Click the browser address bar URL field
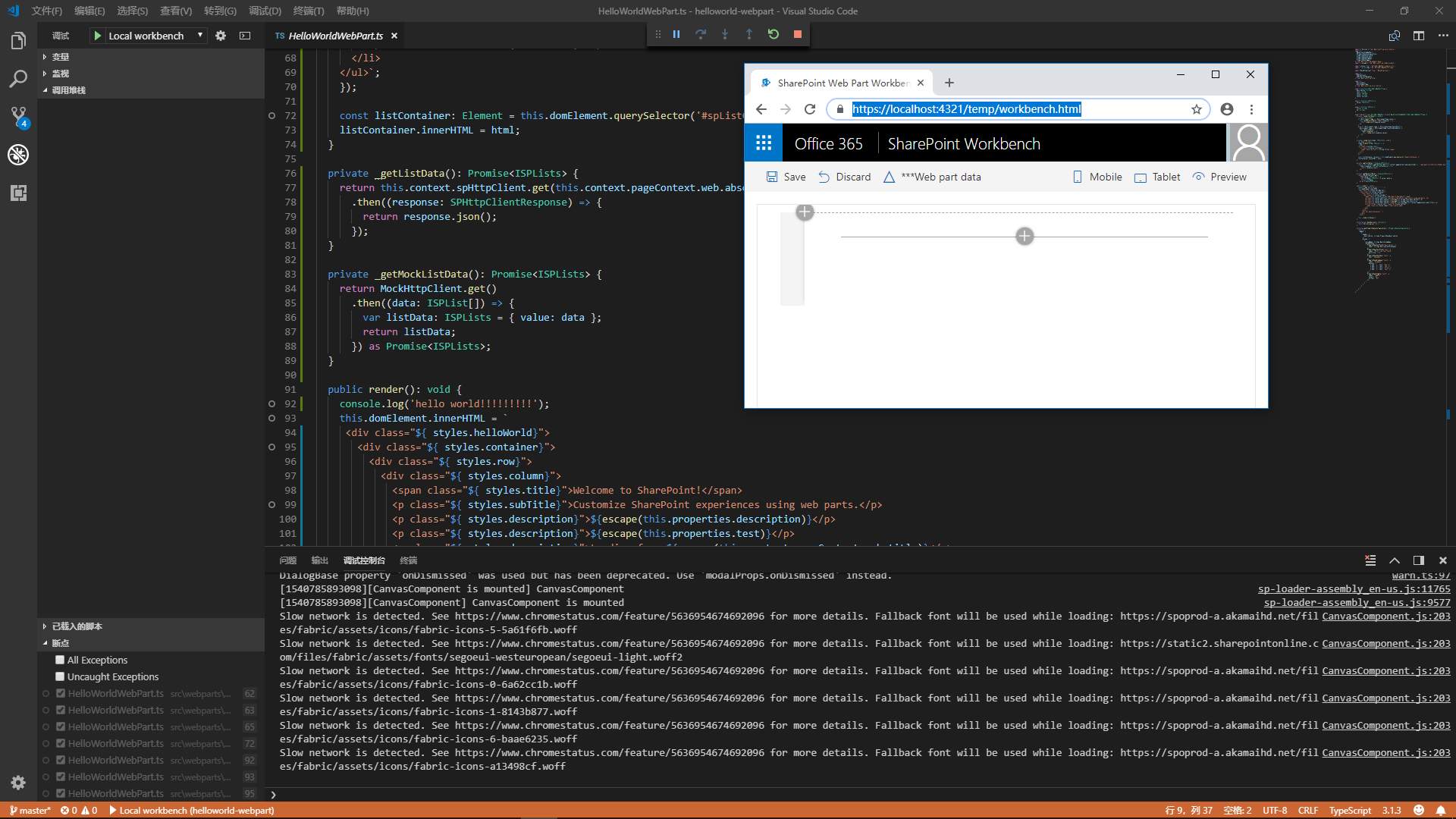 pos(966,108)
